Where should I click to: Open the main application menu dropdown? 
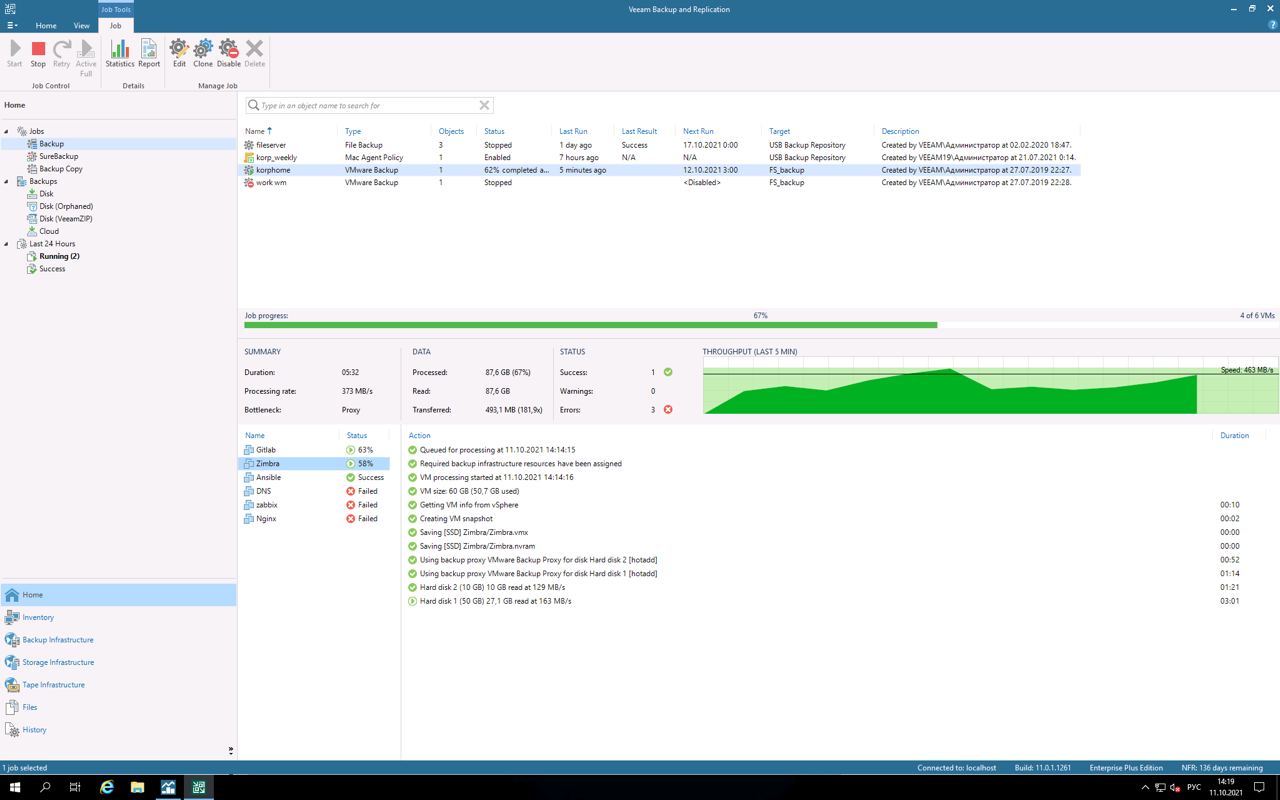tap(12, 25)
